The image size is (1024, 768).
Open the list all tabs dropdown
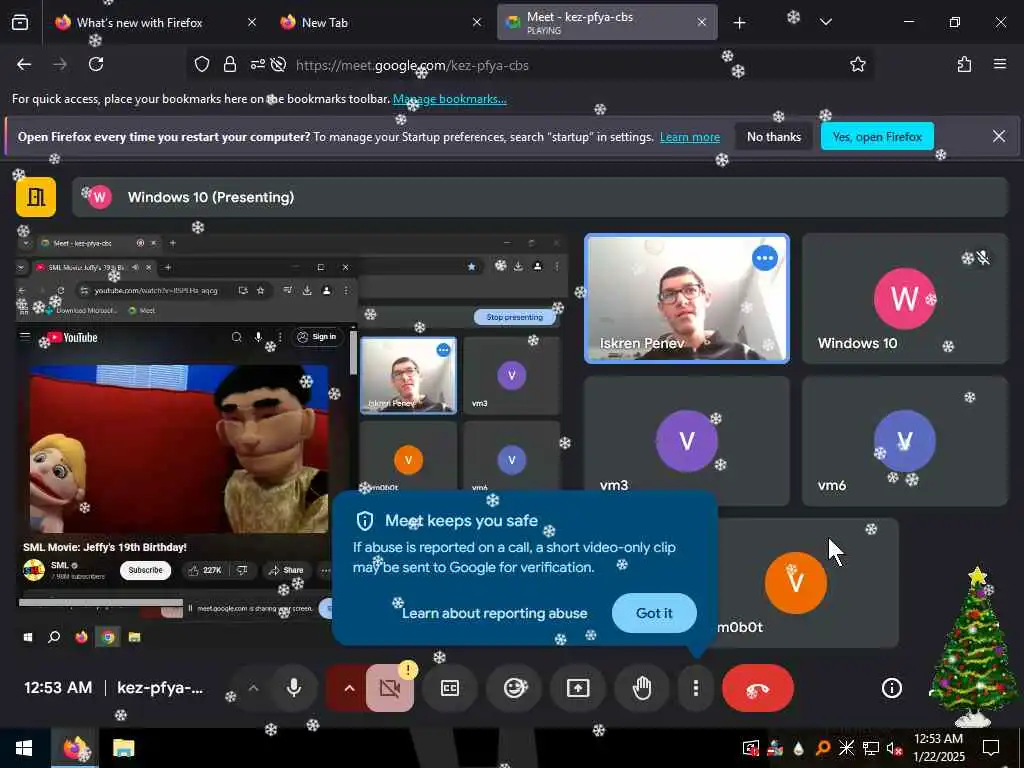tap(825, 22)
